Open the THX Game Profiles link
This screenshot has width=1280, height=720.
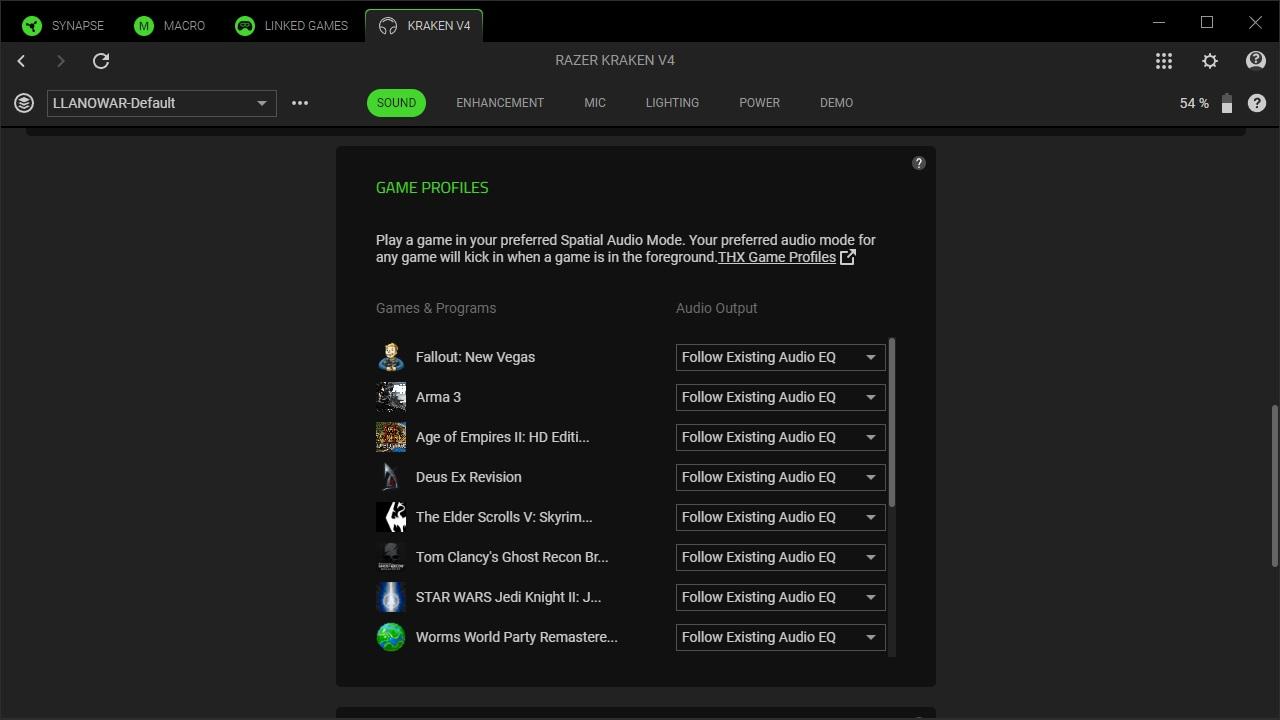pos(777,257)
